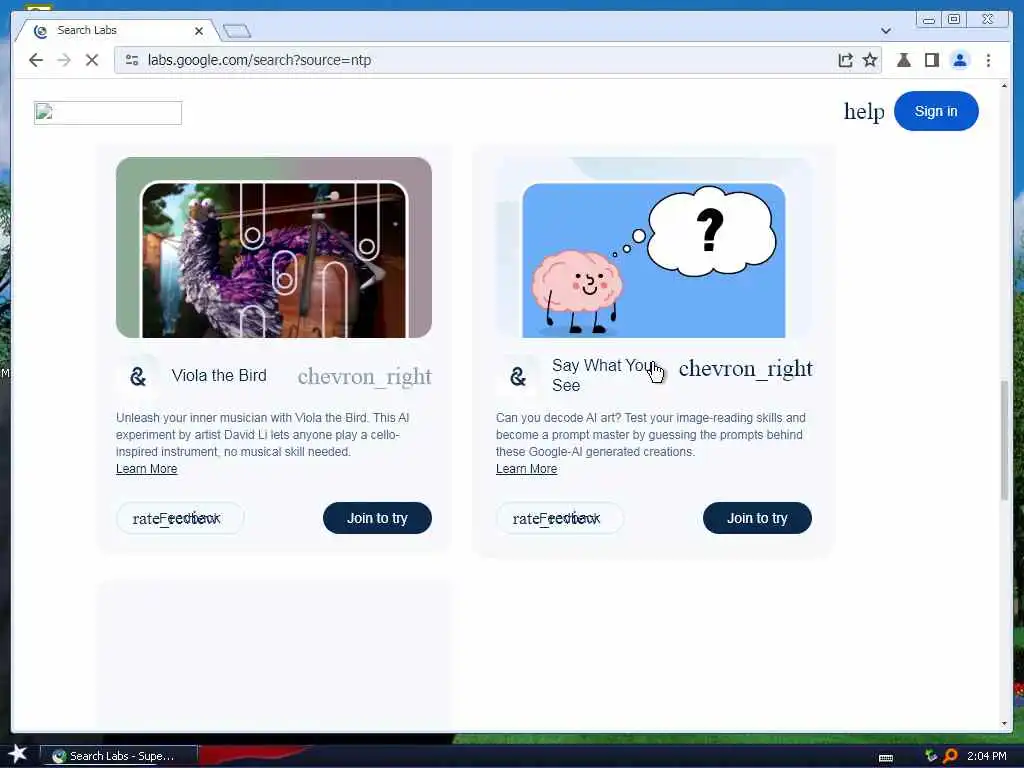Image resolution: width=1024 pixels, height=768 pixels.
Task: Click the broken logo image
Action: [108, 112]
